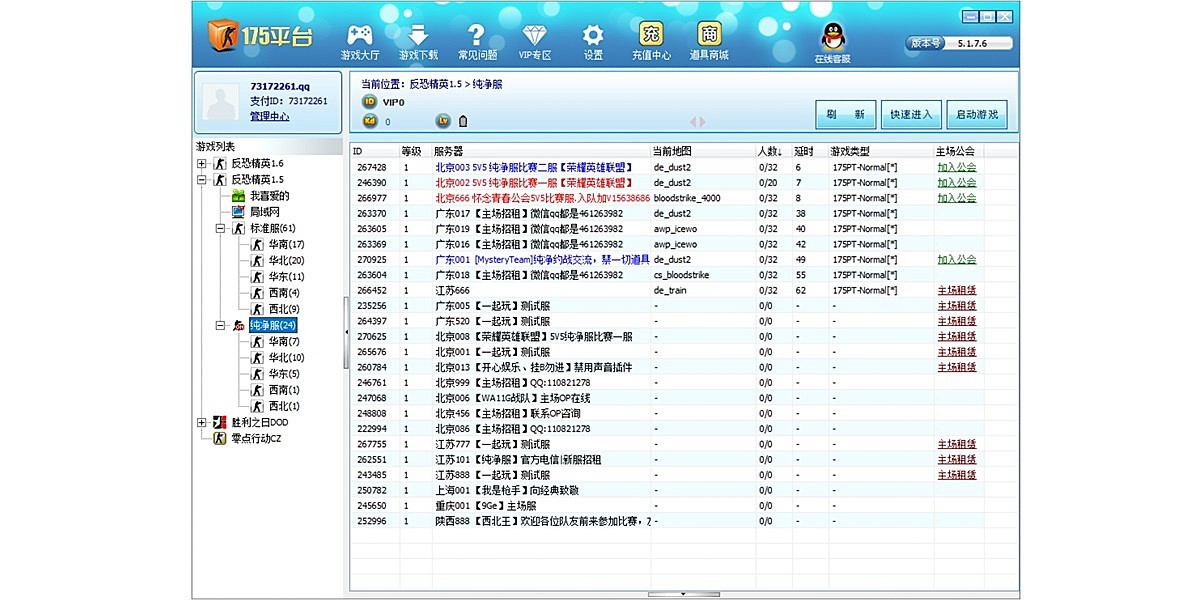Image resolution: width=1200 pixels, height=600 pixels.
Task: Click 加入公会 for server 267428
Action: pyautogui.click(x=955, y=165)
